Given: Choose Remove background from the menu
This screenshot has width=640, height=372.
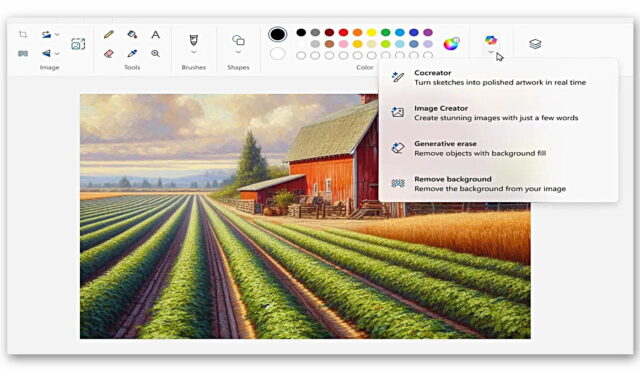Looking at the screenshot, I should pos(498,184).
